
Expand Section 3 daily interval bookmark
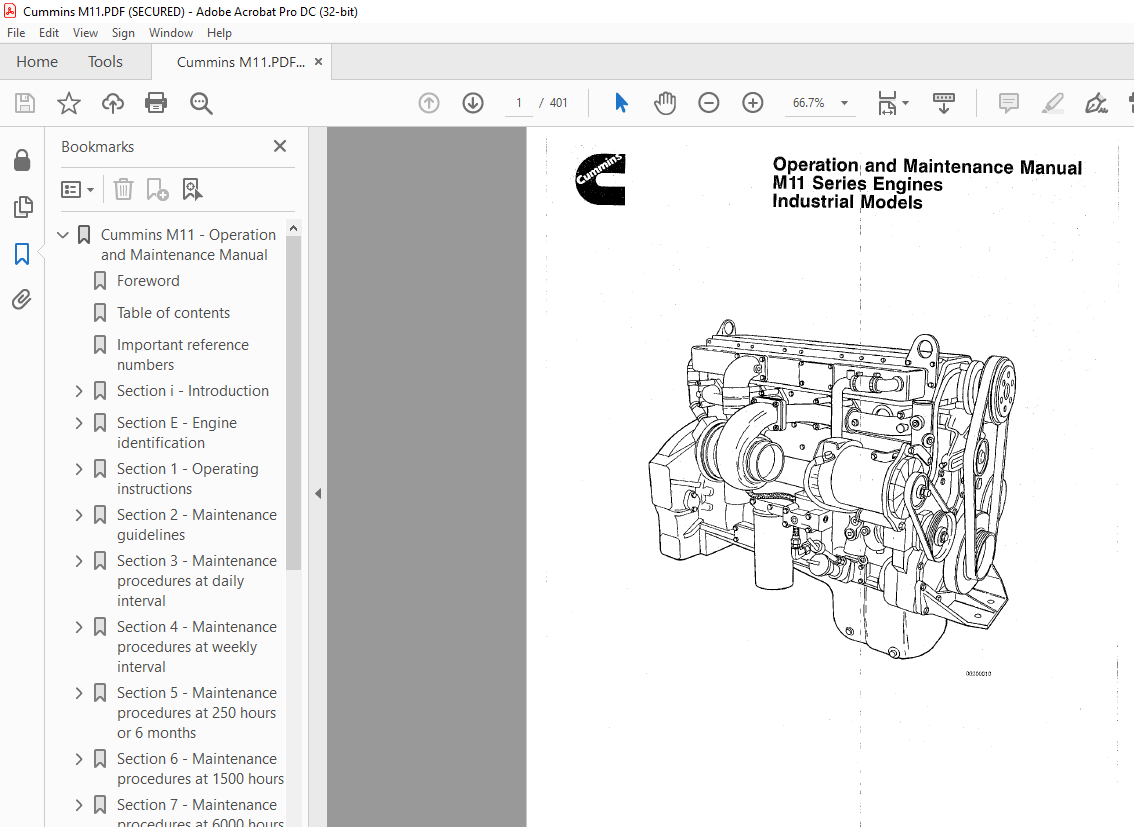point(79,562)
